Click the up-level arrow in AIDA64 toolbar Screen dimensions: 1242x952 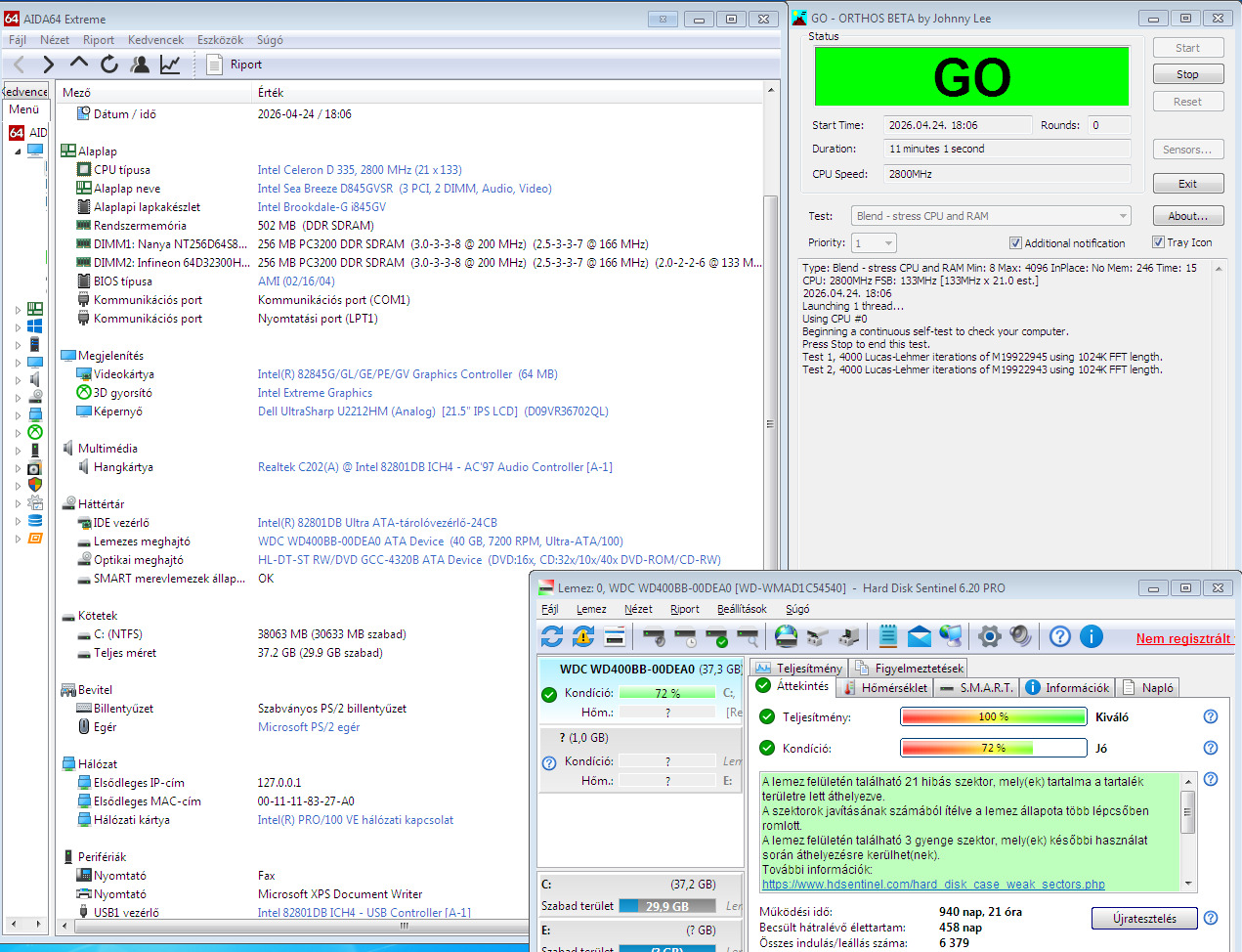click(79, 64)
